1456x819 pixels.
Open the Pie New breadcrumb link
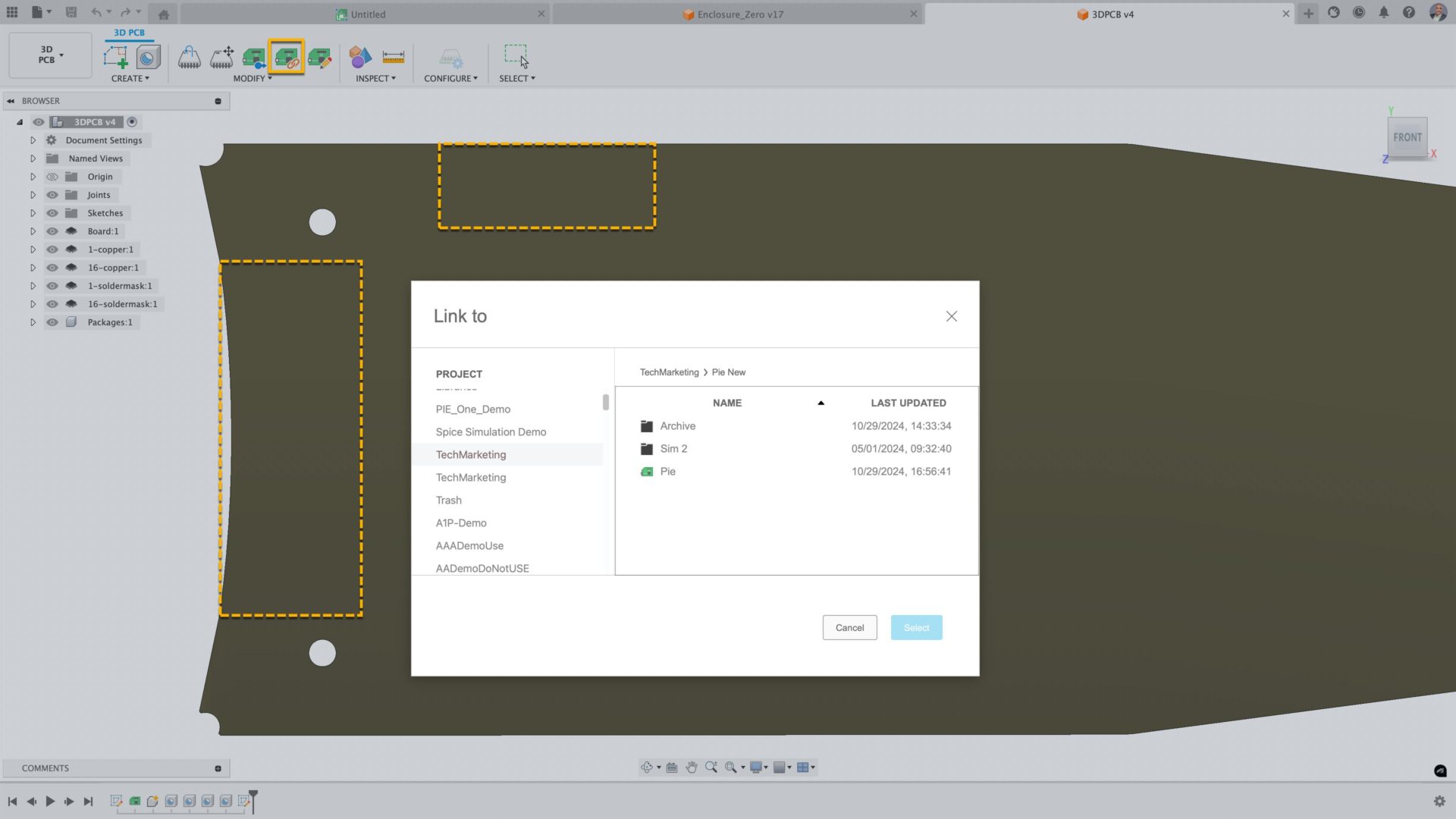[x=728, y=372]
